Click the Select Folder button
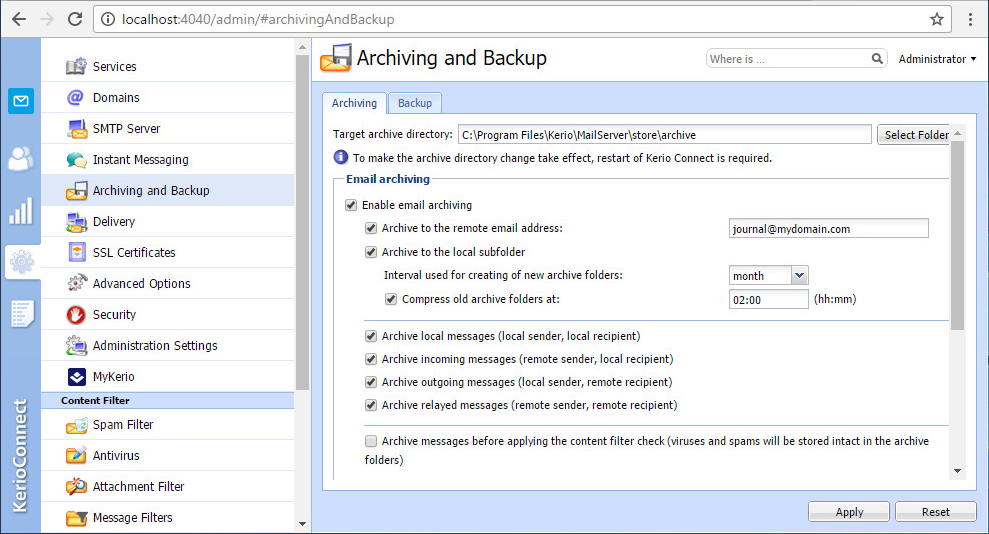This screenshot has height=534, width=989. coord(912,135)
